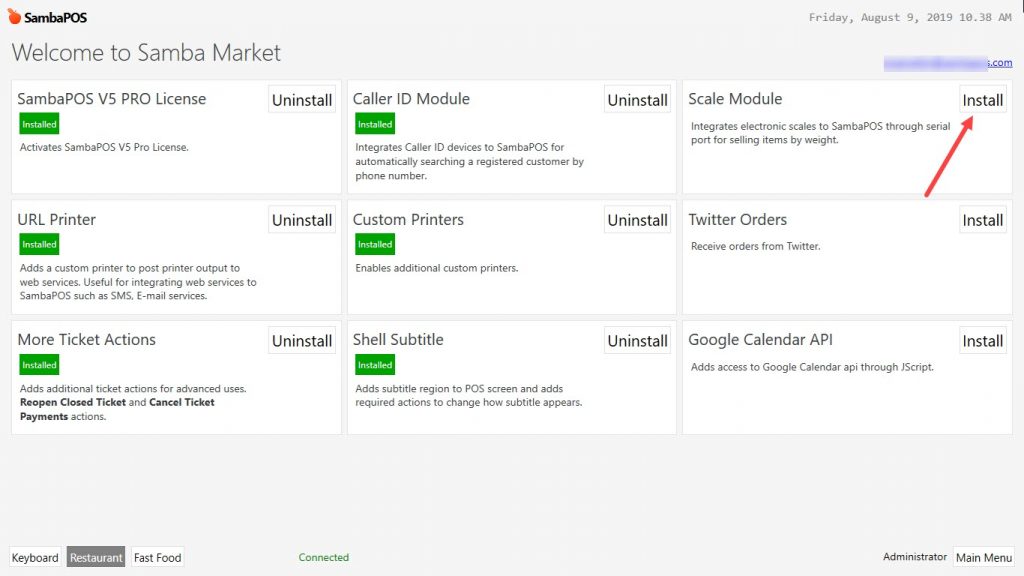This screenshot has width=1024, height=576.
Task: Uninstall More Ticket Actions module
Action: coord(302,341)
